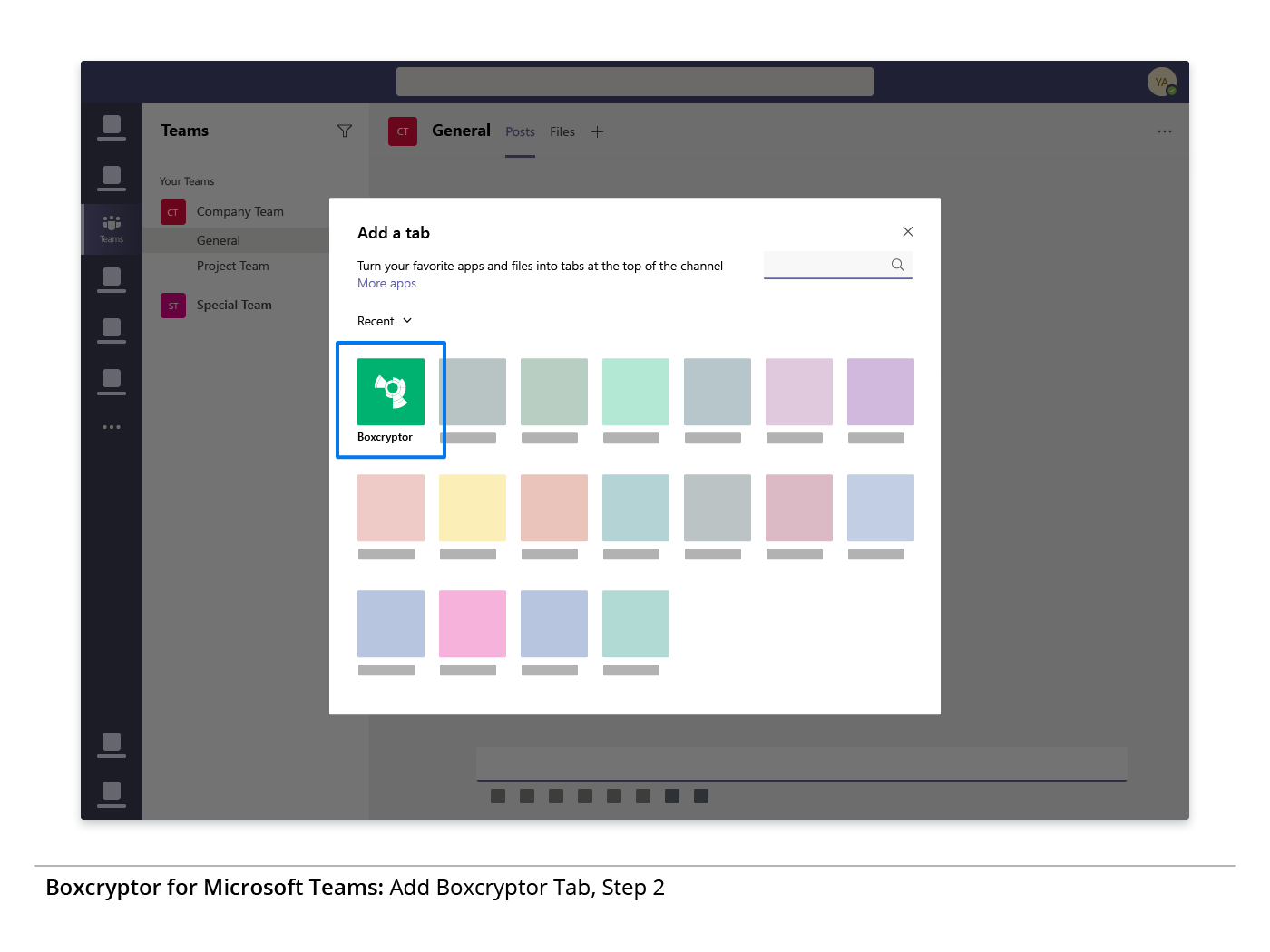The image size is (1270, 952).
Task: Click the top search bar
Action: [635, 82]
